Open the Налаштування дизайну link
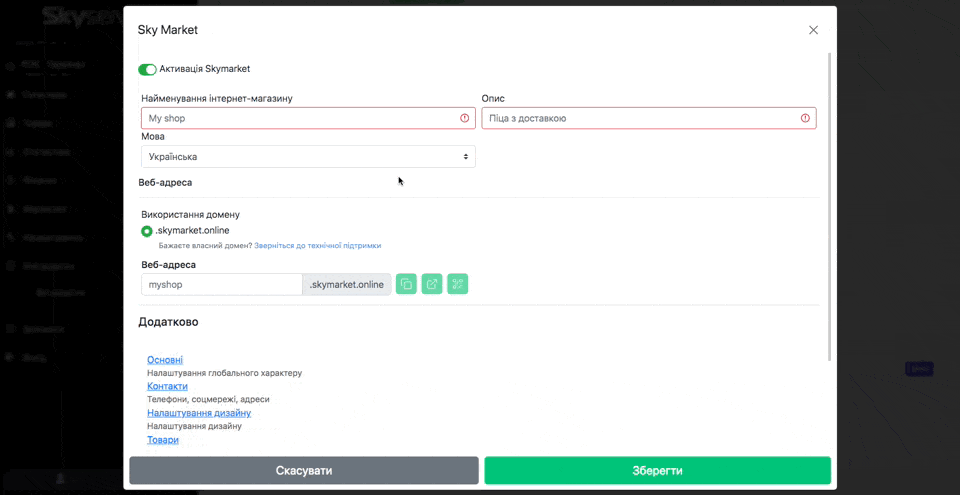Screen dimensions: 960x495 199,413
